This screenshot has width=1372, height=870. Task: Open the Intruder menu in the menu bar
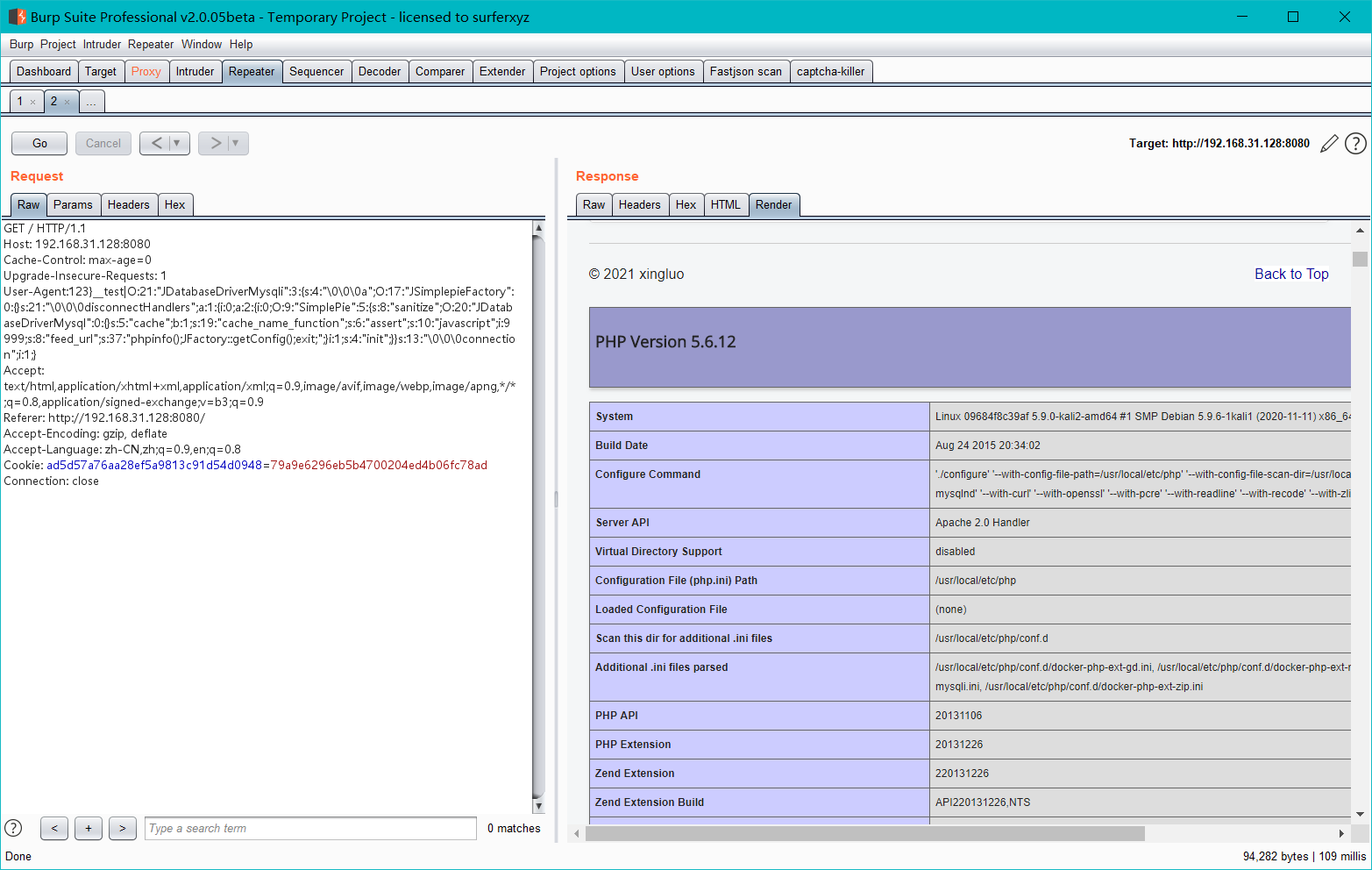point(102,44)
